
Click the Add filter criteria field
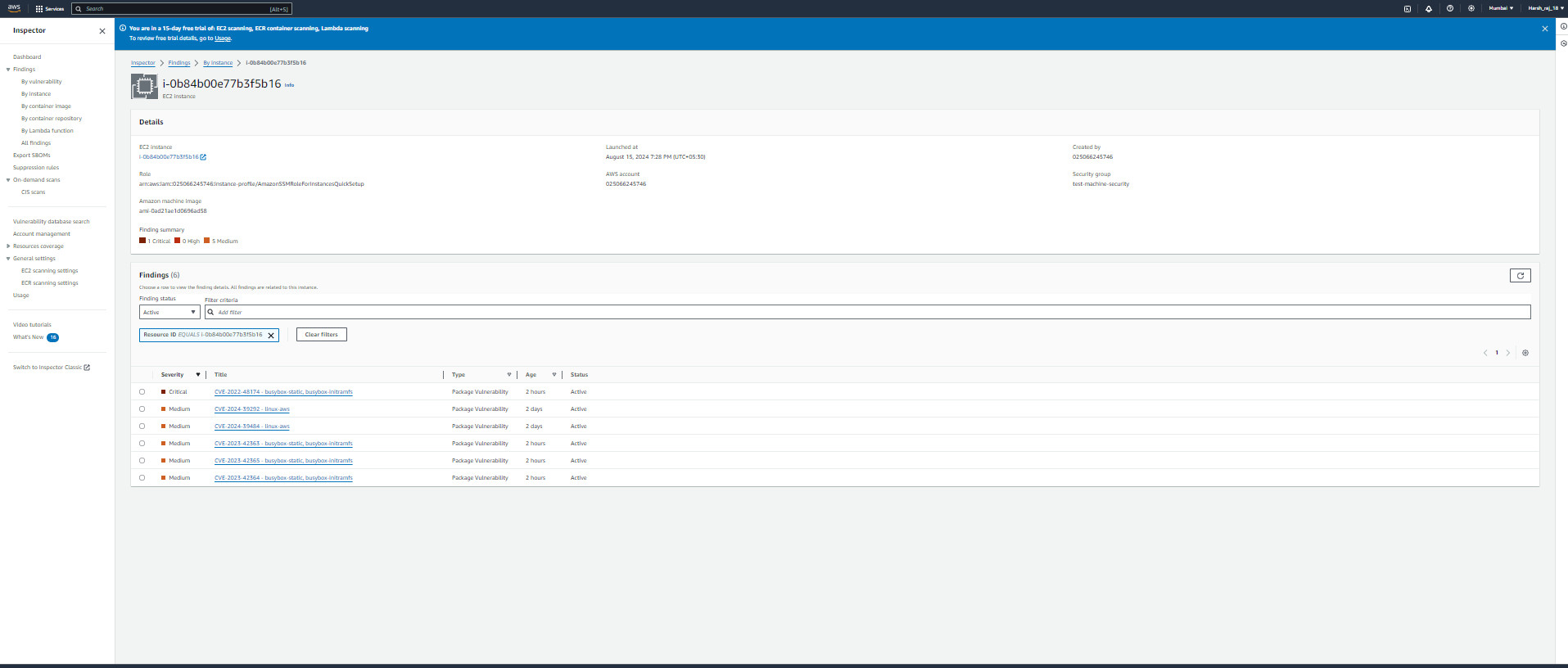click(868, 312)
